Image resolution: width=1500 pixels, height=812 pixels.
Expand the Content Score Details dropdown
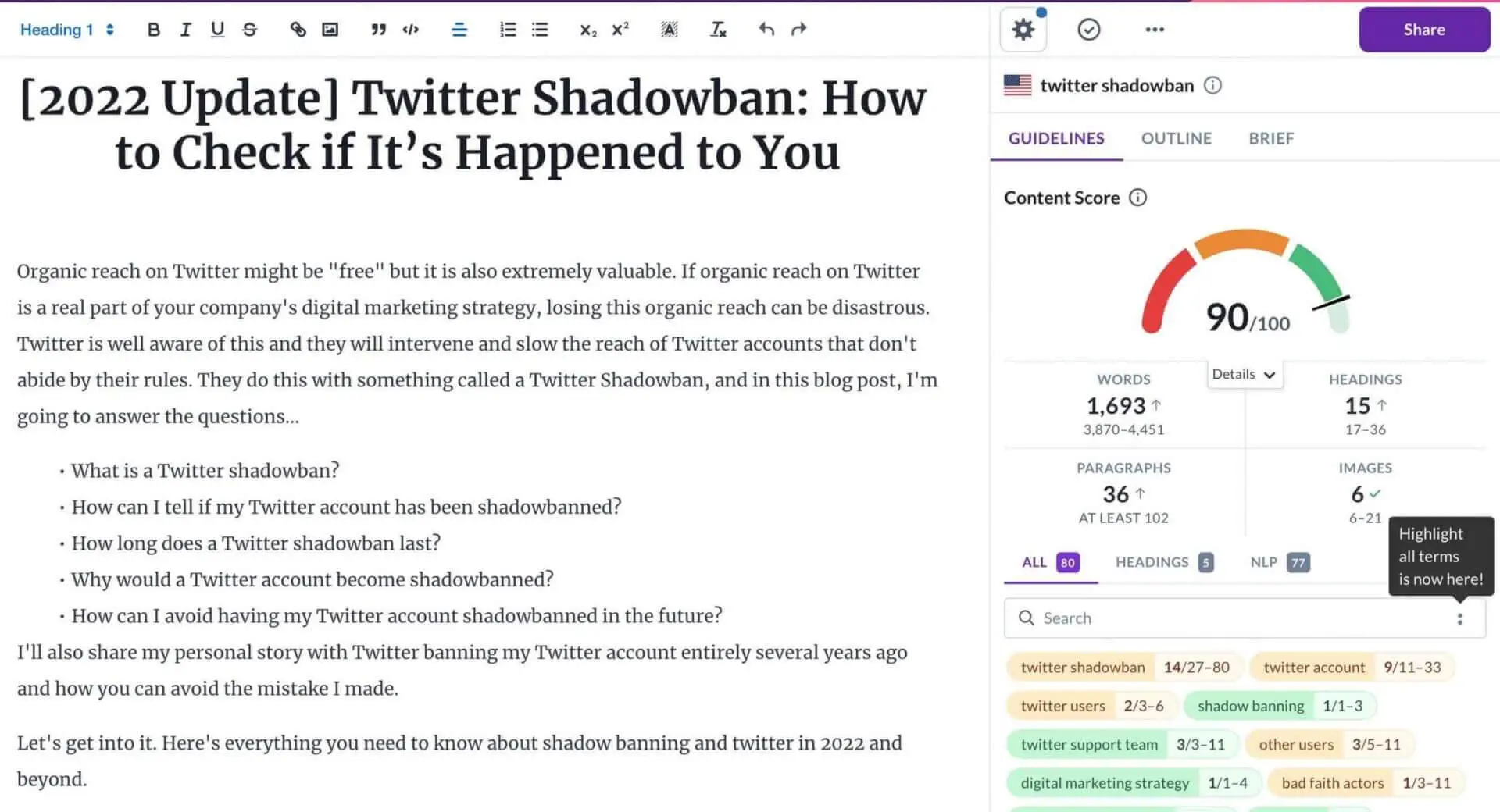1244,375
